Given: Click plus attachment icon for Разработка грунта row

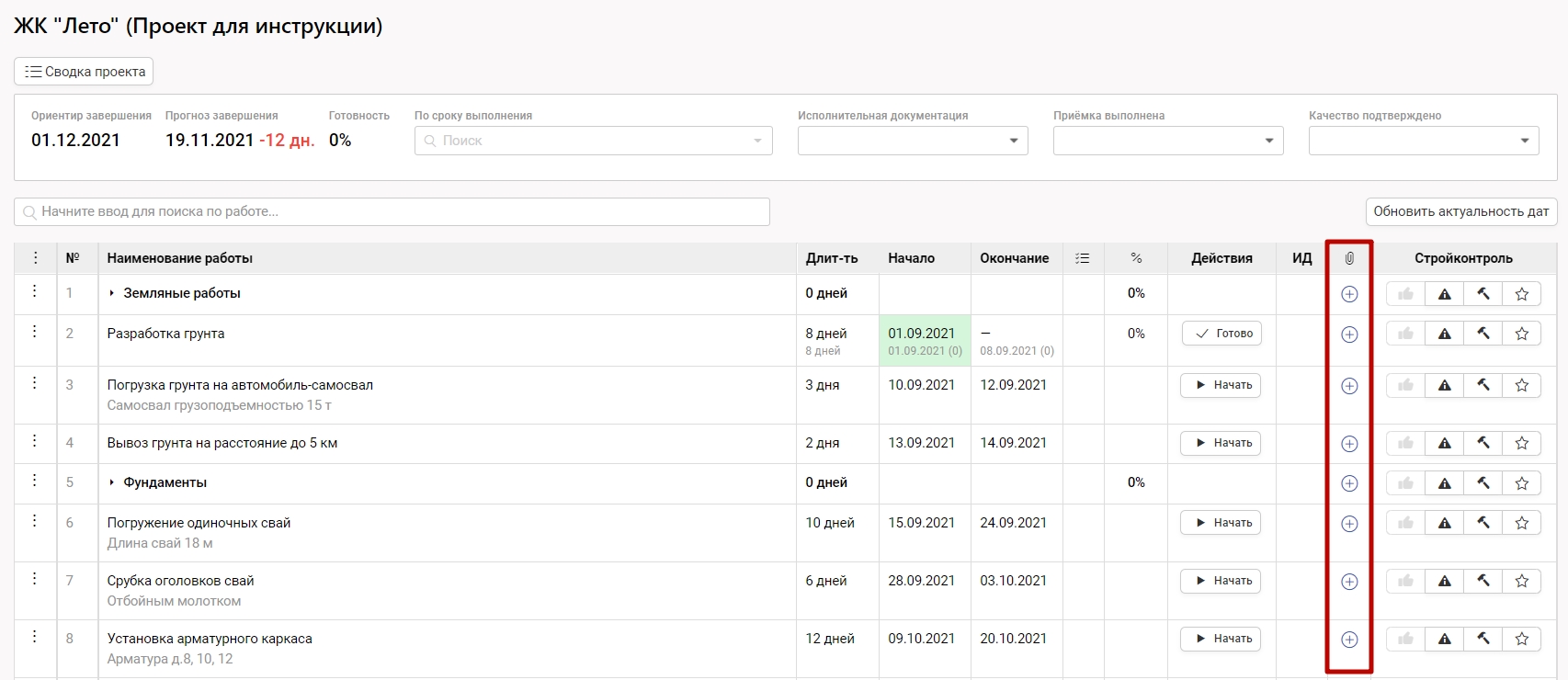Looking at the screenshot, I should click(x=1349, y=334).
